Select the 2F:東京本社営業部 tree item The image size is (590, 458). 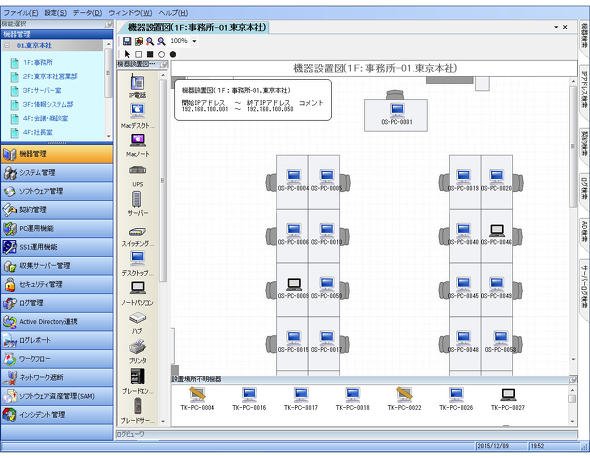click(50, 76)
